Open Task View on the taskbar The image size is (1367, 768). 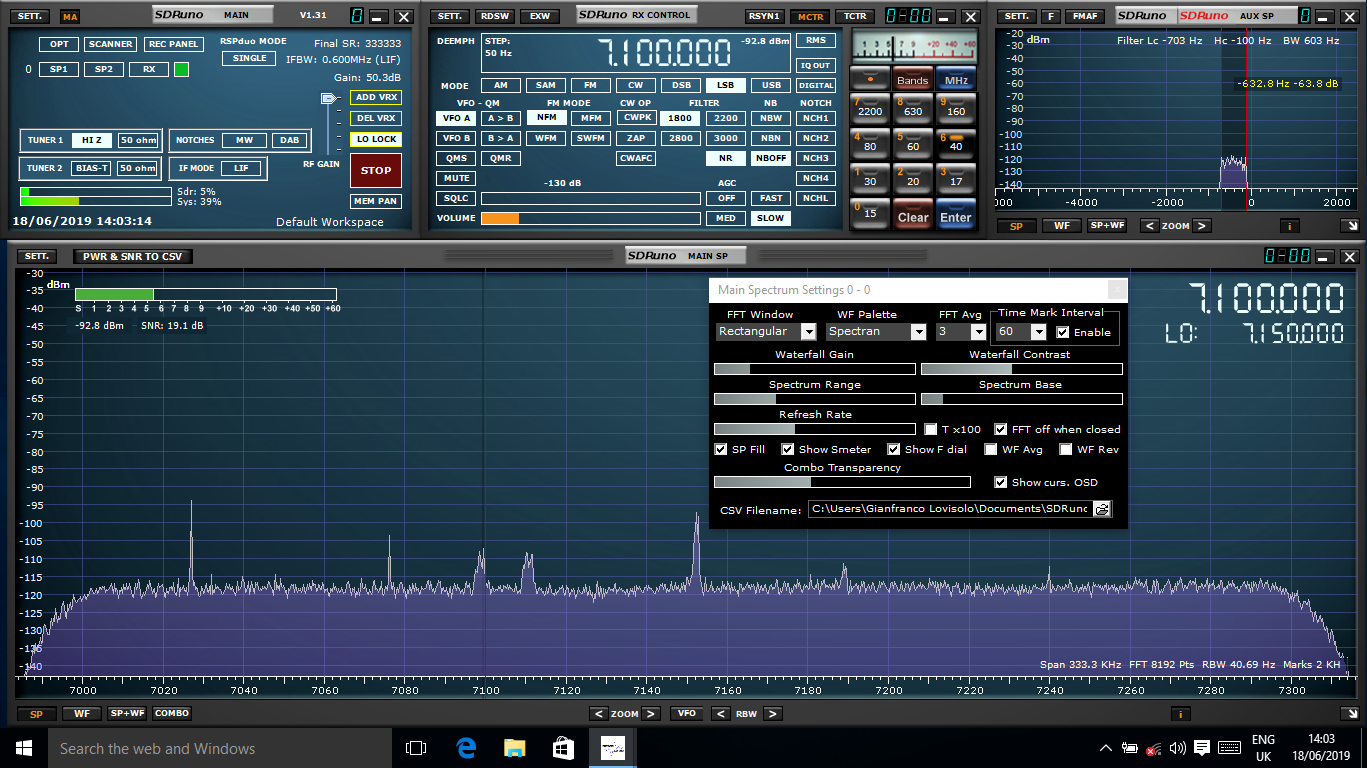tap(416, 748)
